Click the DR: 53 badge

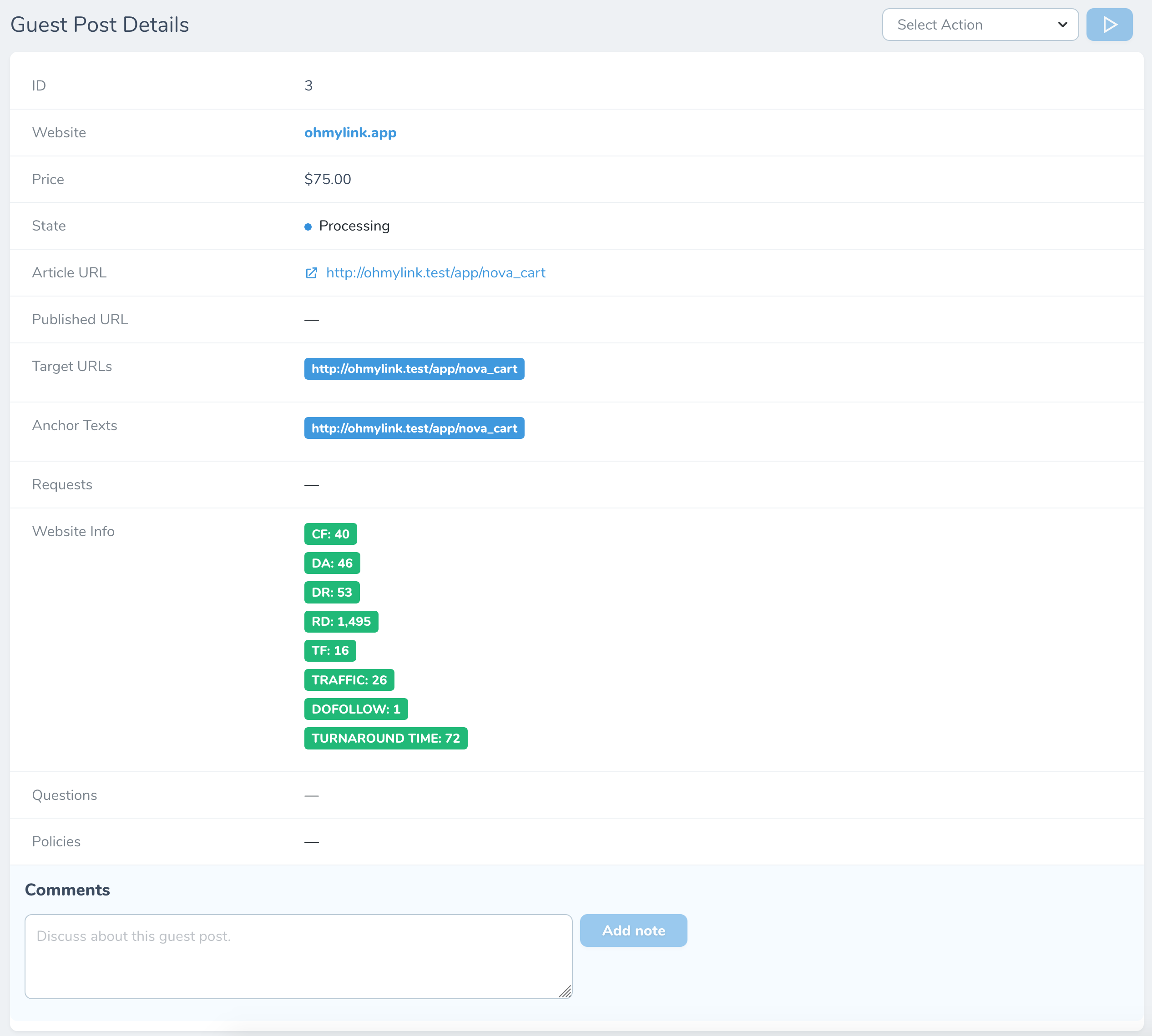click(x=332, y=592)
